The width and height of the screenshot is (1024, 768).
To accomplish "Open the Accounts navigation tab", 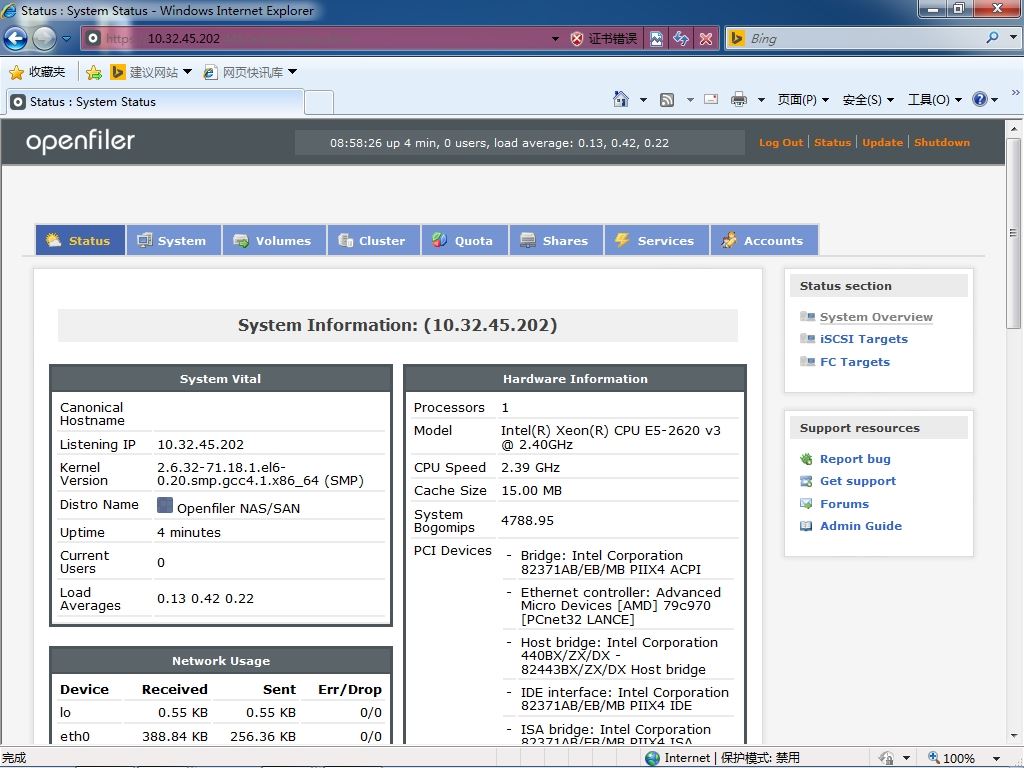I will pyautogui.click(x=764, y=240).
